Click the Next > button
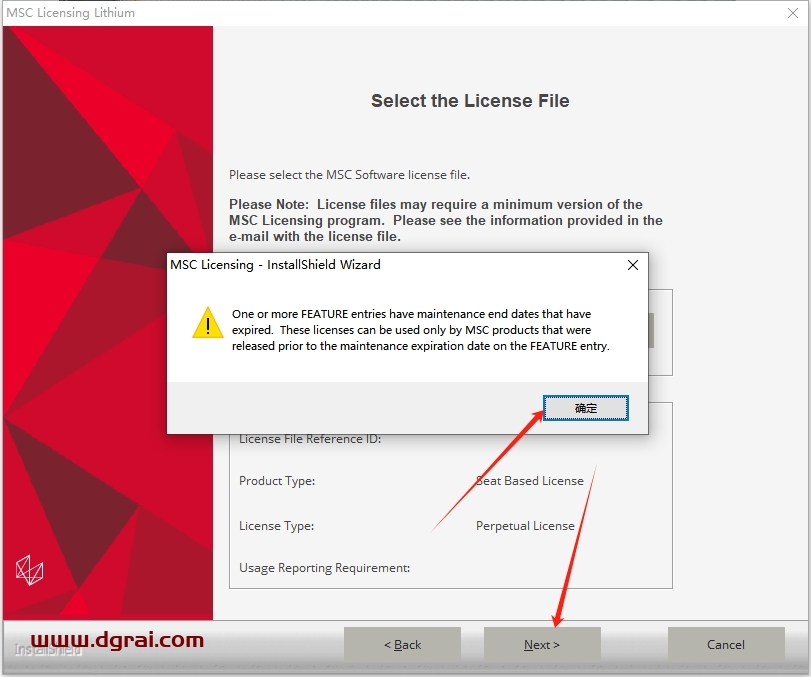Viewport: 811px width, 677px height. point(542,644)
